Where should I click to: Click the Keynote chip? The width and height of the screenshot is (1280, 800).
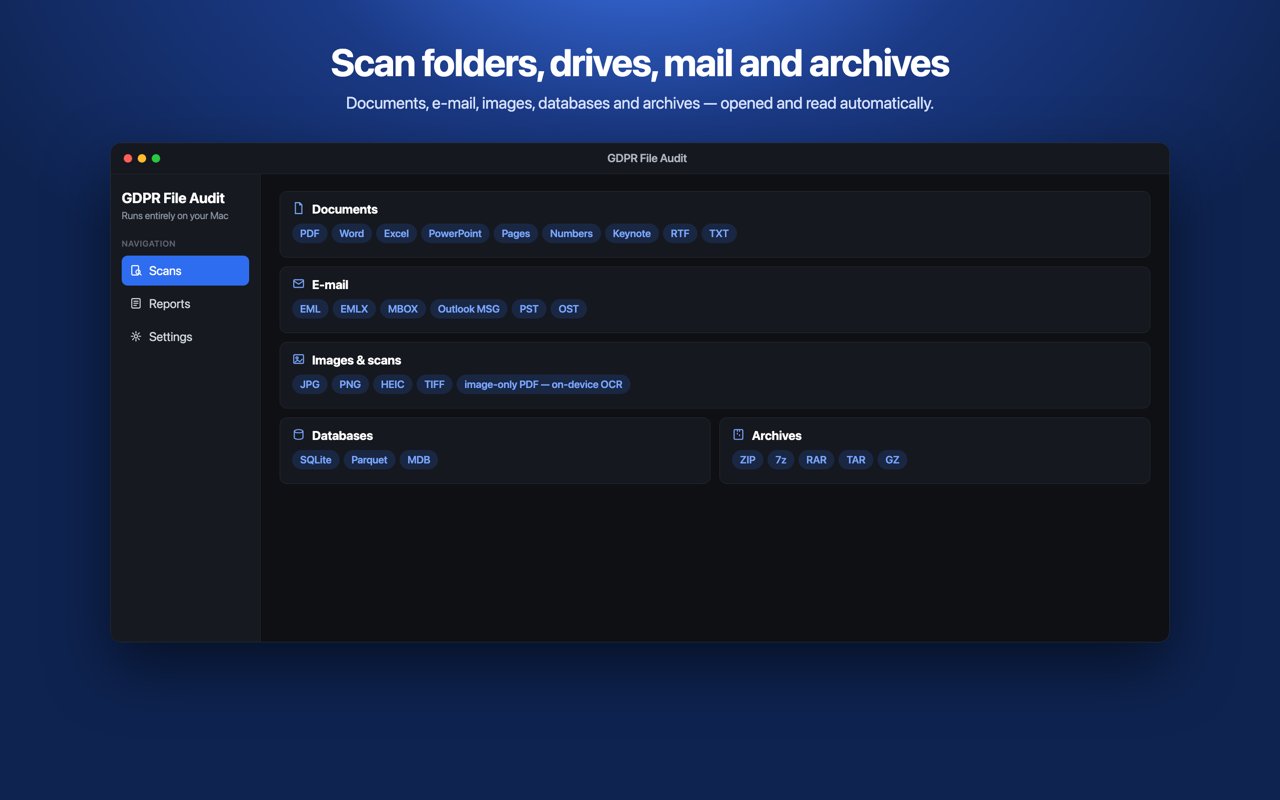(632, 234)
